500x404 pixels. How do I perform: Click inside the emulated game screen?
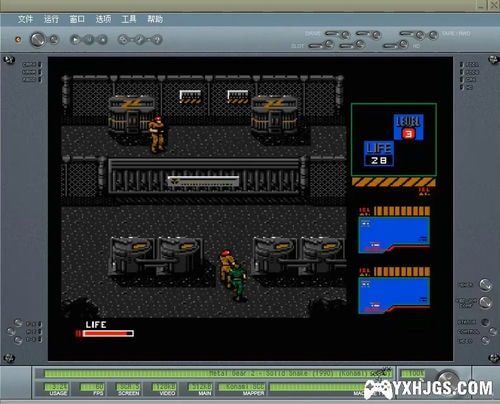tap(250, 209)
